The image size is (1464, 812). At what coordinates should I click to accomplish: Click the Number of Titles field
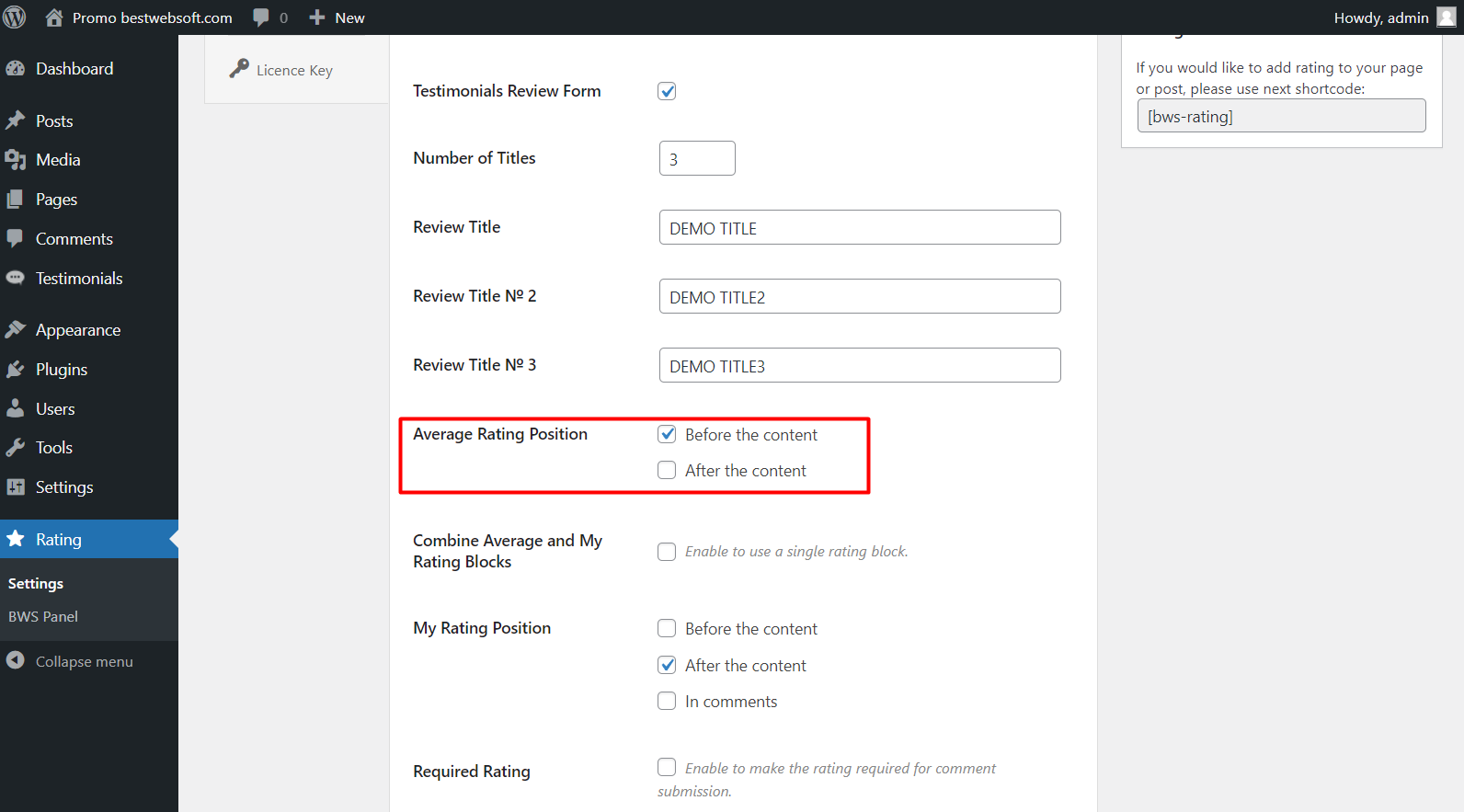click(x=697, y=158)
